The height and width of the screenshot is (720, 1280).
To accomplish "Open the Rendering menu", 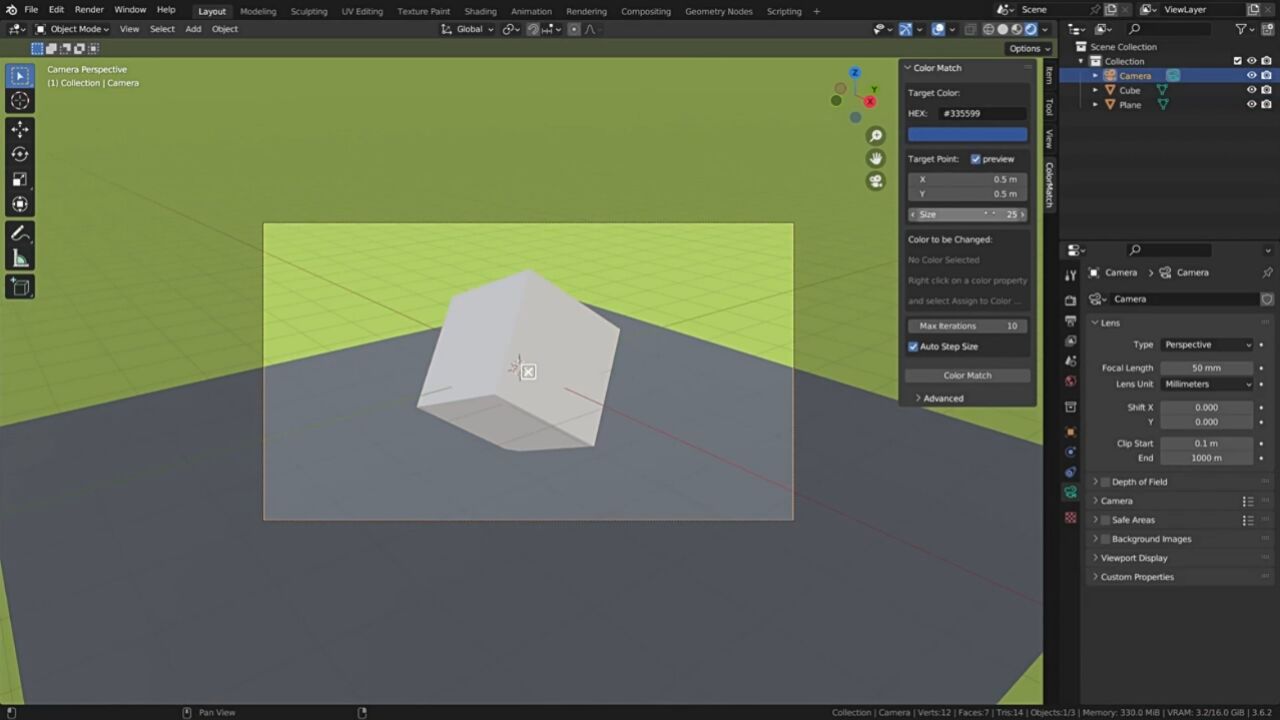I will coord(586,11).
